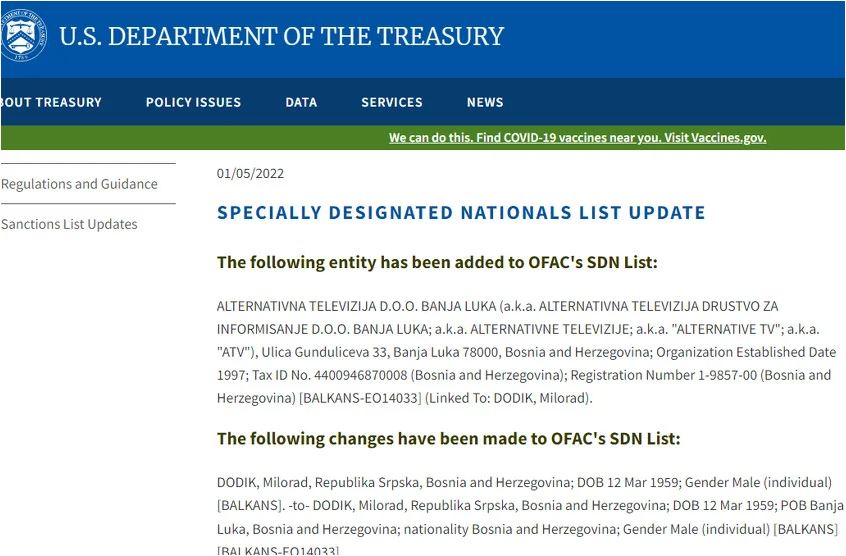The width and height of the screenshot is (846, 556).
Task: Click '(Linked To: DODIK, Milorad)' text
Action: point(509,398)
